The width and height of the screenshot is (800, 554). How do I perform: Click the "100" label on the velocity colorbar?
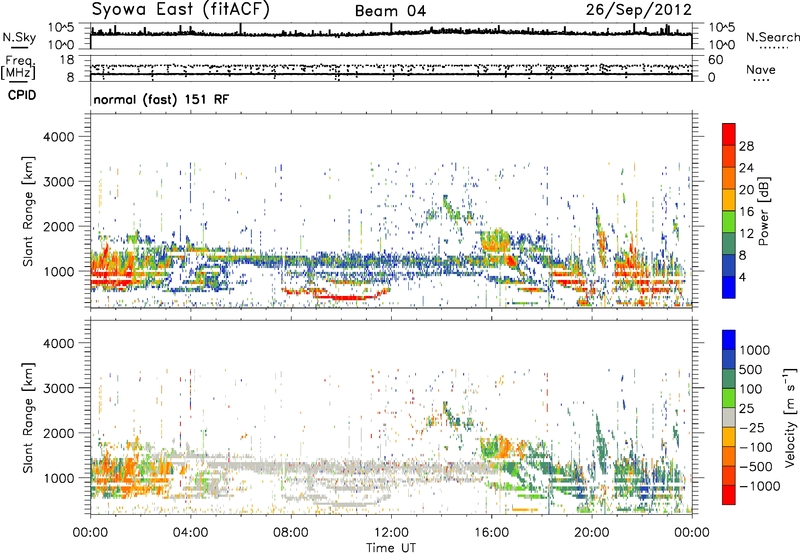[751, 389]
